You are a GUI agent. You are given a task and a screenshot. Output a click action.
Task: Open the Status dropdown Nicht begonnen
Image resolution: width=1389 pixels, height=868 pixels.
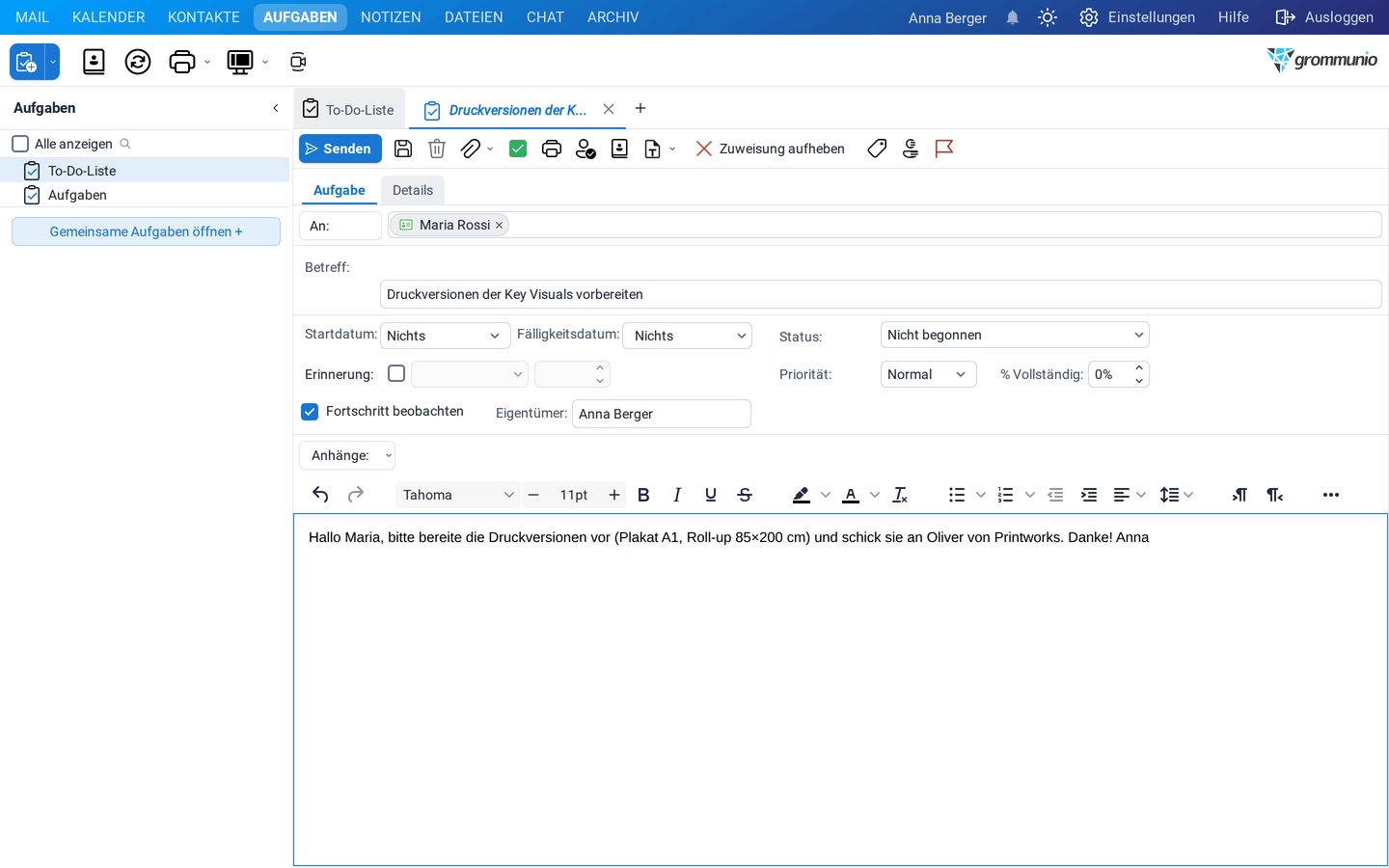click(x=1015, y=335)
